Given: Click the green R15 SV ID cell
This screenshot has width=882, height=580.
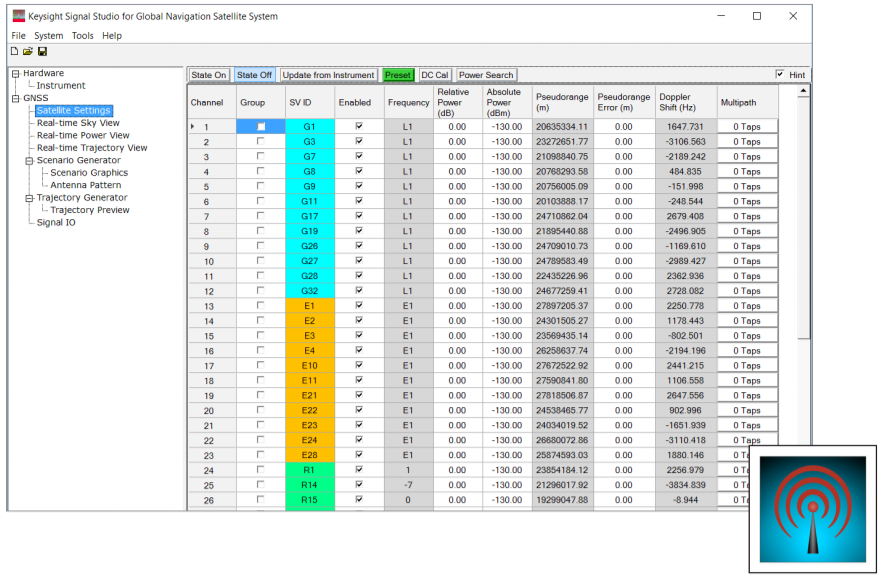Looking at the screenshot, I should point(310,500).
